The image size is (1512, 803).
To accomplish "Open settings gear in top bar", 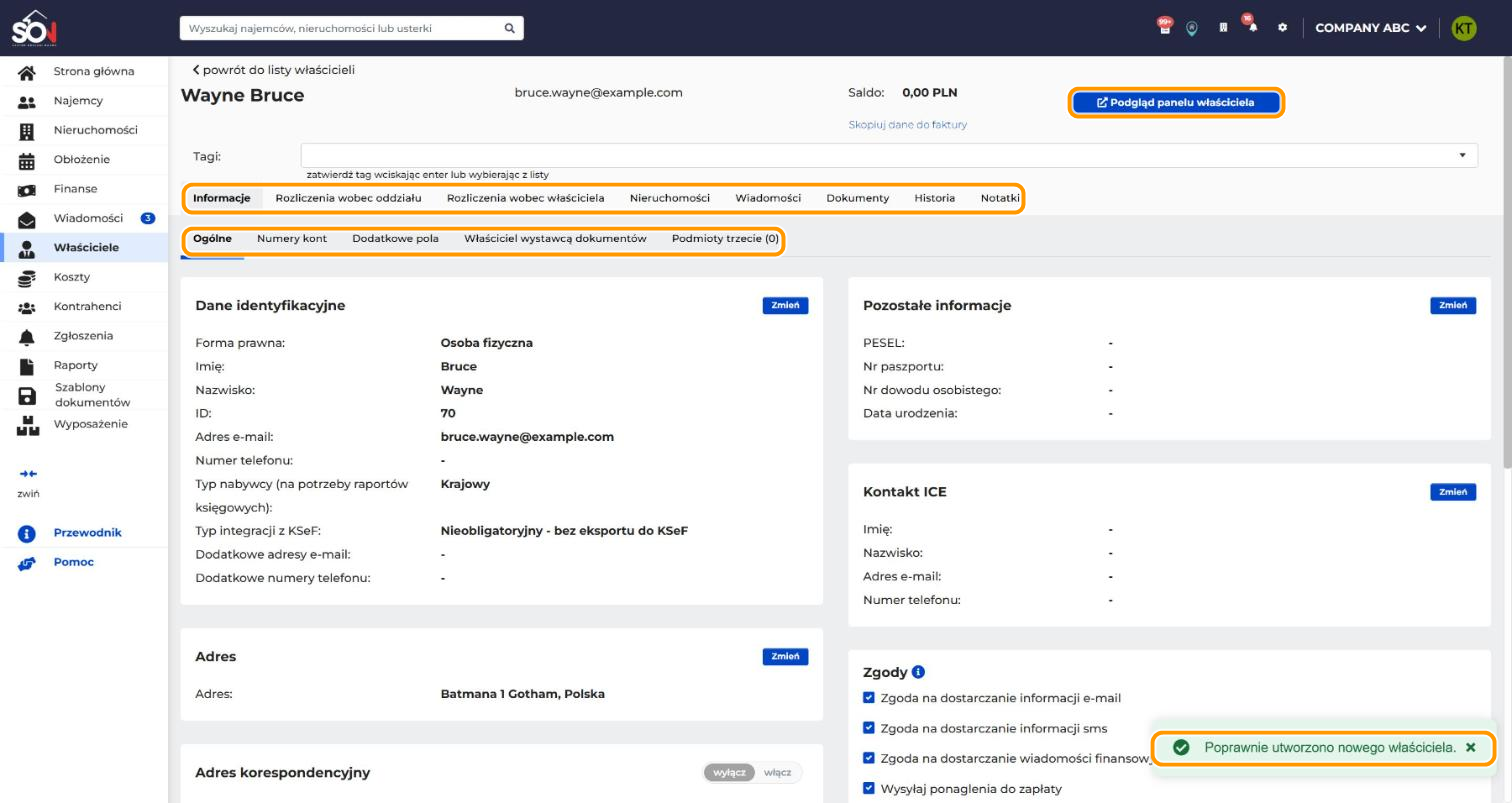I will coord(1282,28).
